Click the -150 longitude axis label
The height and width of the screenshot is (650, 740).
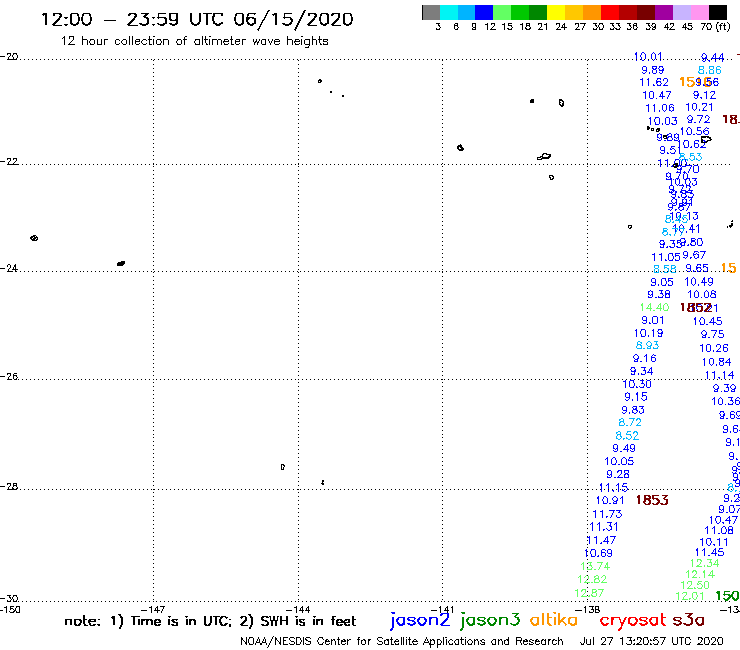pyautogui.click(x=10, y=610)
